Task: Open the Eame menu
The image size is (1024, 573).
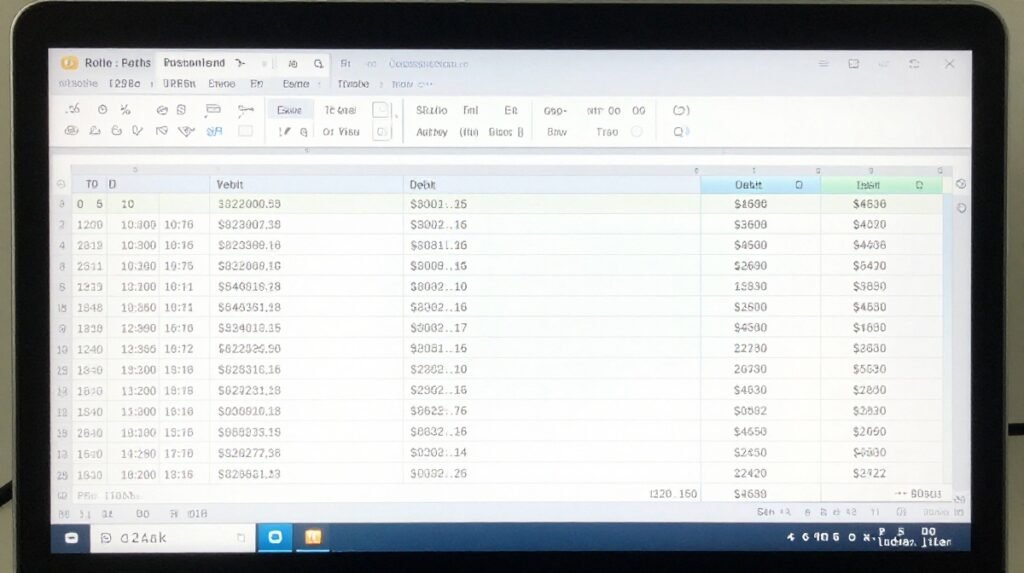Action: [296, 84]
